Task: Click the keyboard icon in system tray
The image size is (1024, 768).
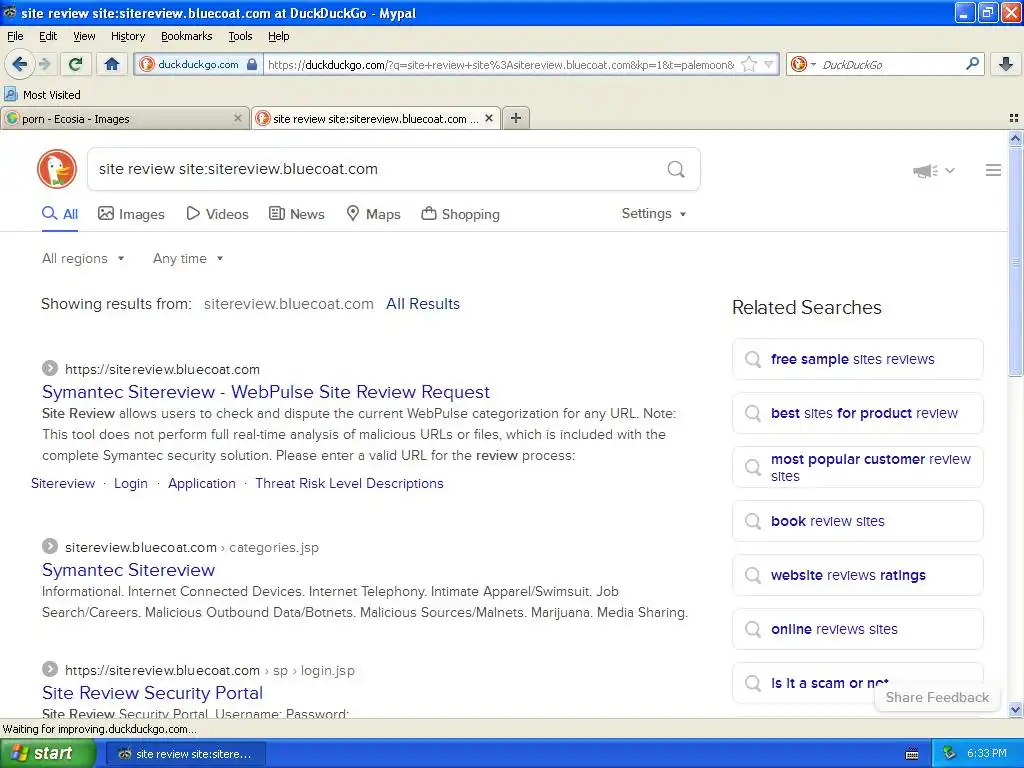Action: pyautogui.click(x=912, y=754)
